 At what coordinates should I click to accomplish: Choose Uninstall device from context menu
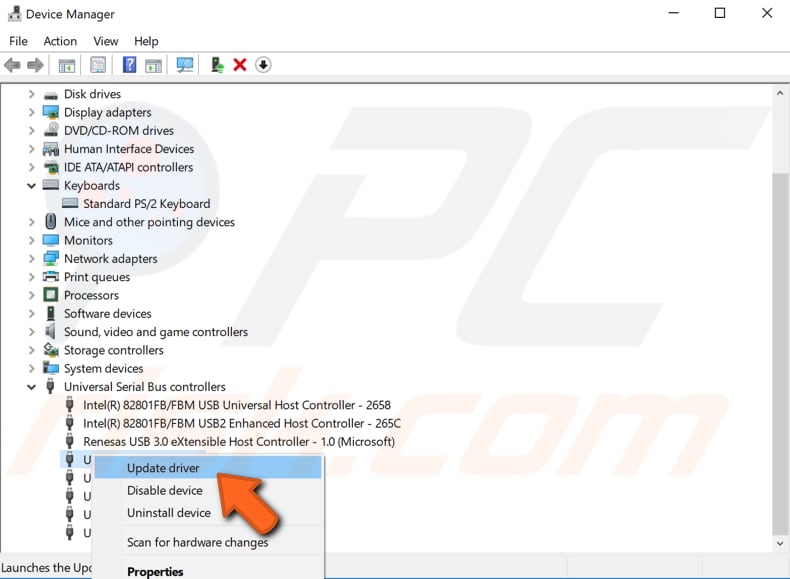pos(208,512)
